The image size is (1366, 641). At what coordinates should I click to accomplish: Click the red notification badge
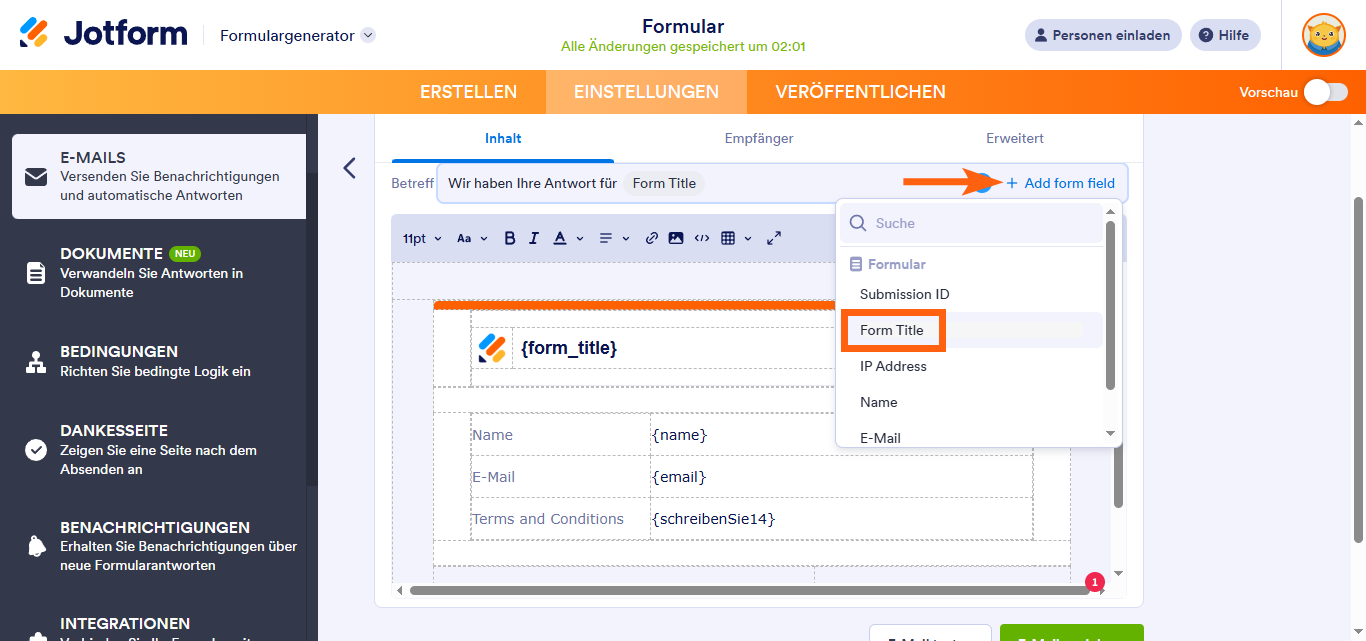pyautogui.click(x=1095, y=581)
